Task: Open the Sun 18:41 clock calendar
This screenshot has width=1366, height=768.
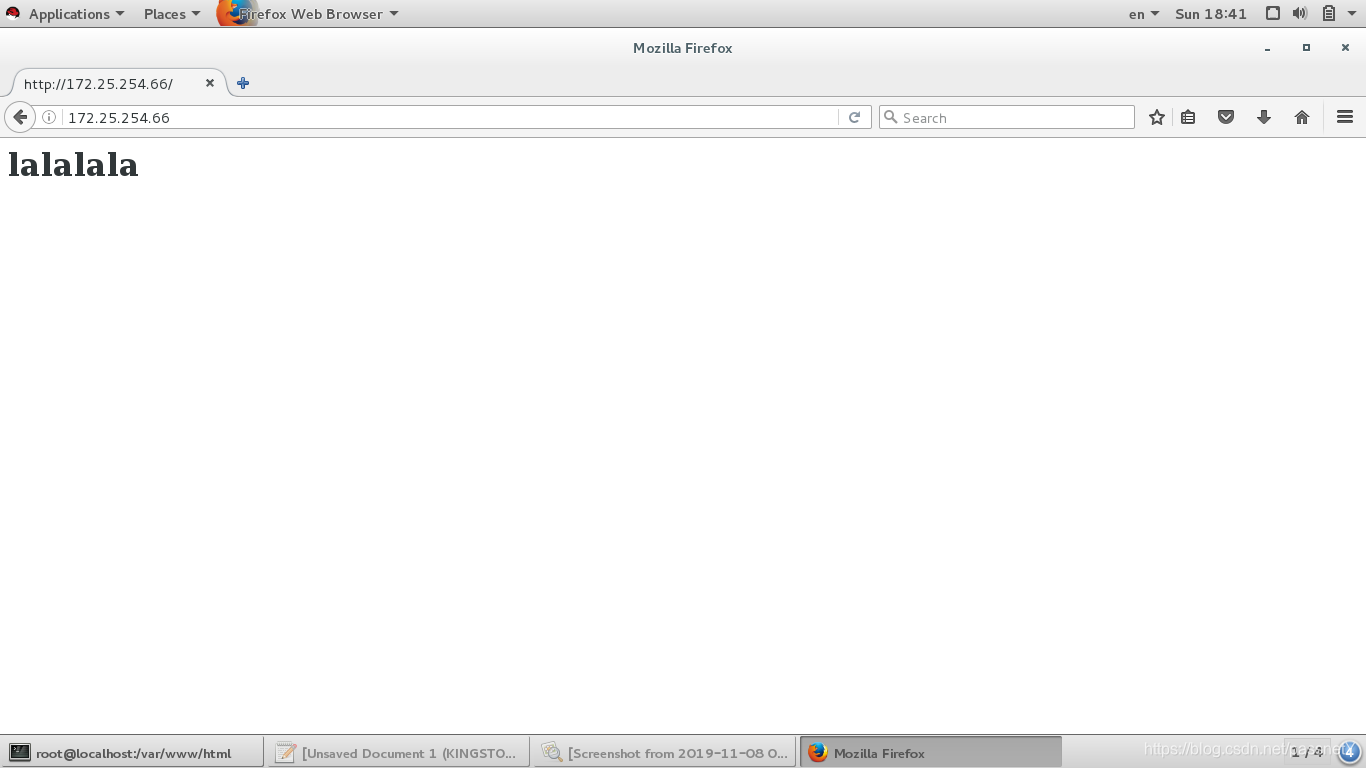Action: 1211,14
